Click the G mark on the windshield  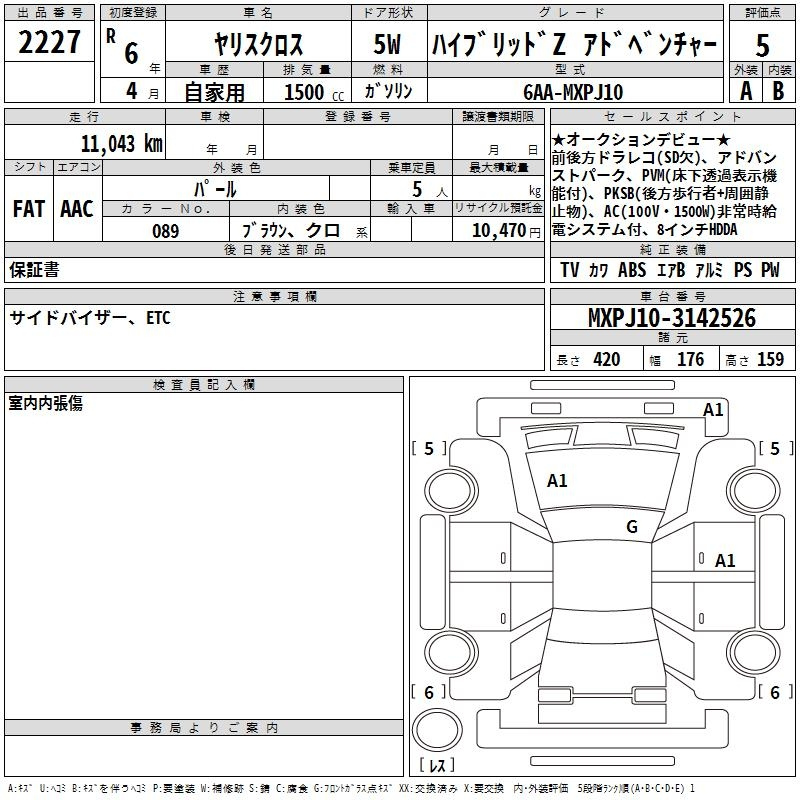tap(632, 527)
